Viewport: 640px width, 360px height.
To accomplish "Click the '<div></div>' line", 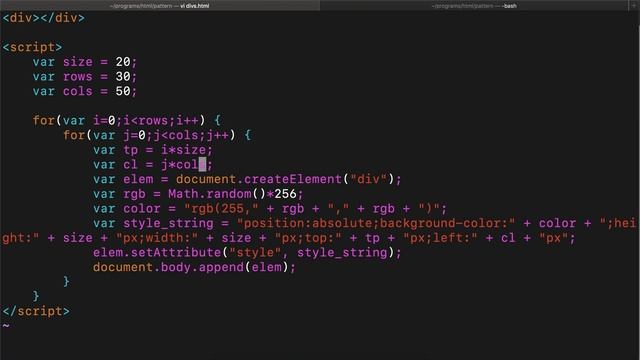I will [44, 18].
